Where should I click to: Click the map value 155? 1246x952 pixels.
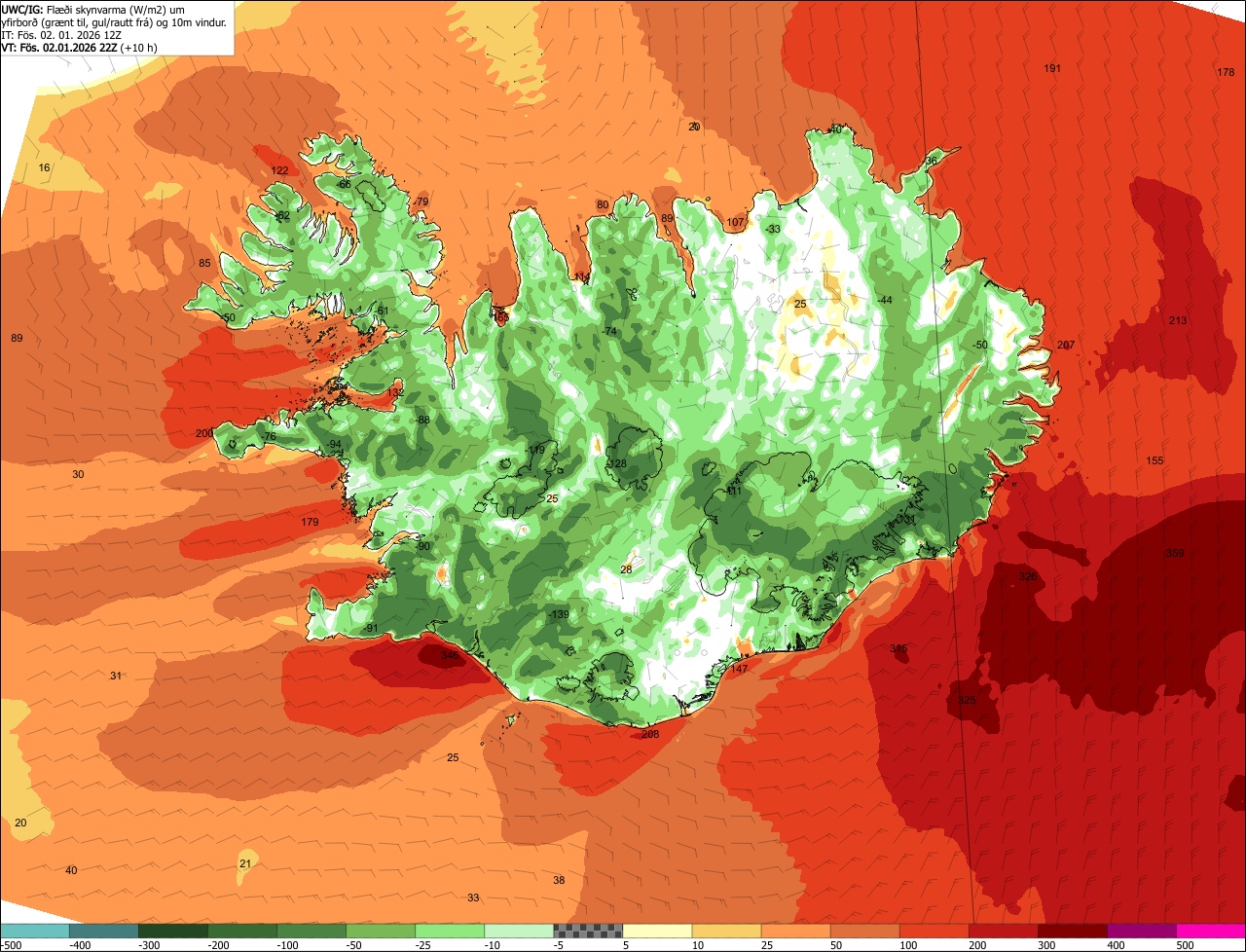pos(1154,460)
